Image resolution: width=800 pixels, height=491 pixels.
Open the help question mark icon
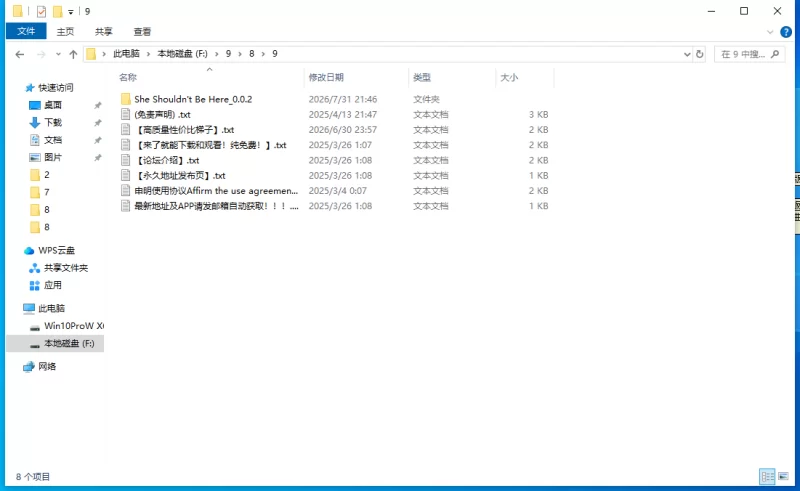(x=786, y=32)
